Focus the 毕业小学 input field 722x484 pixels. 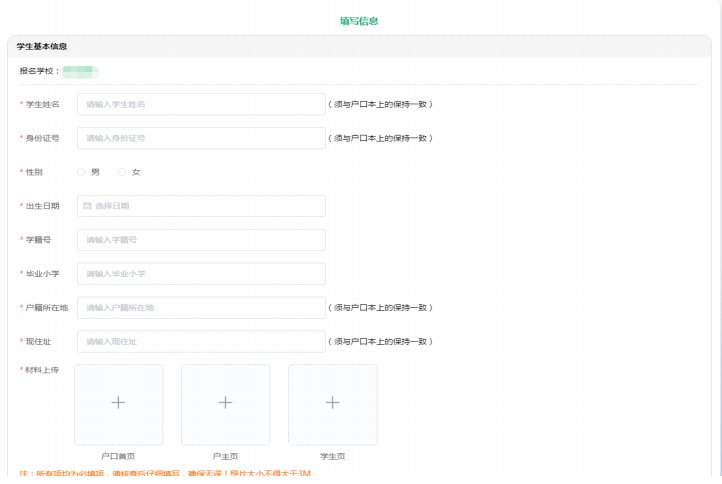[x=201, y=274]
